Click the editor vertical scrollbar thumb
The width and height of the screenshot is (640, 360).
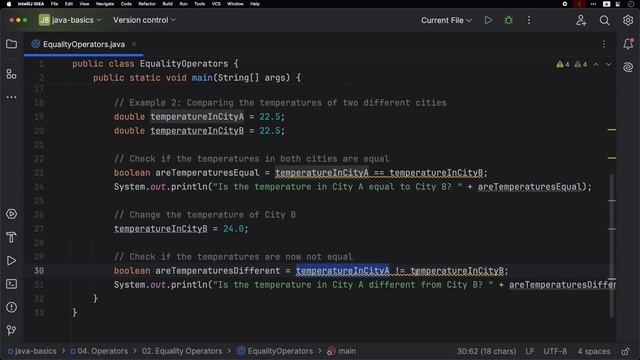pyautogui.click(x=611, y=245)
